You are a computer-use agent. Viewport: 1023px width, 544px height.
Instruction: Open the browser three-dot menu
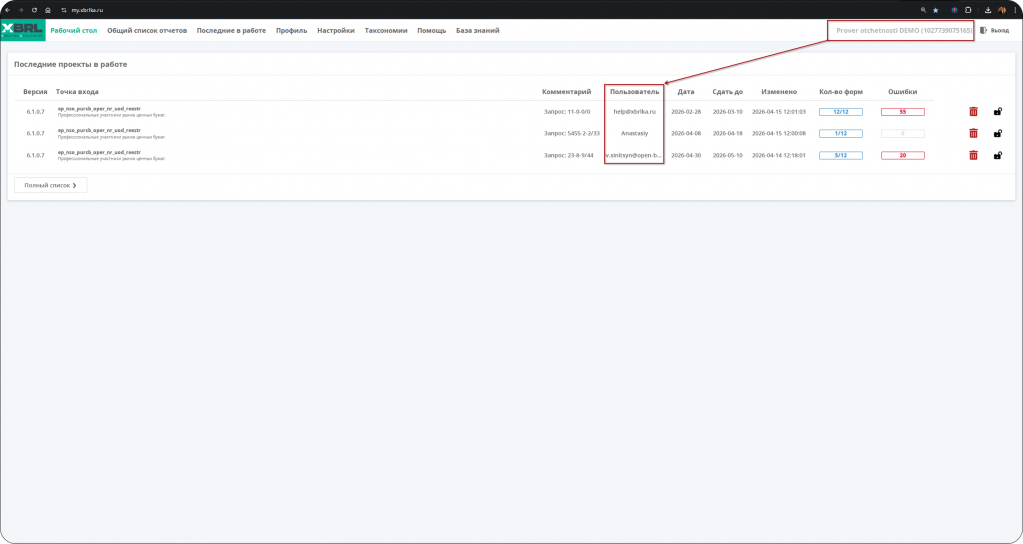click(1015, 10)
